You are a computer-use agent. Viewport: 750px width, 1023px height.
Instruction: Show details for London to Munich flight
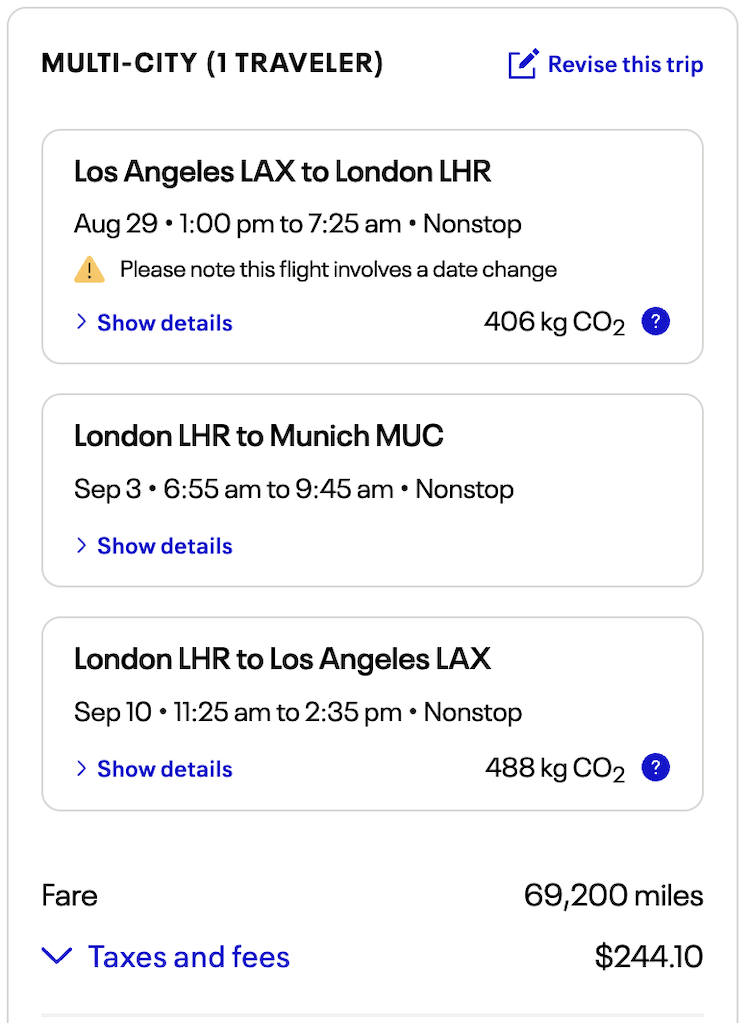[x=164, y=546]
